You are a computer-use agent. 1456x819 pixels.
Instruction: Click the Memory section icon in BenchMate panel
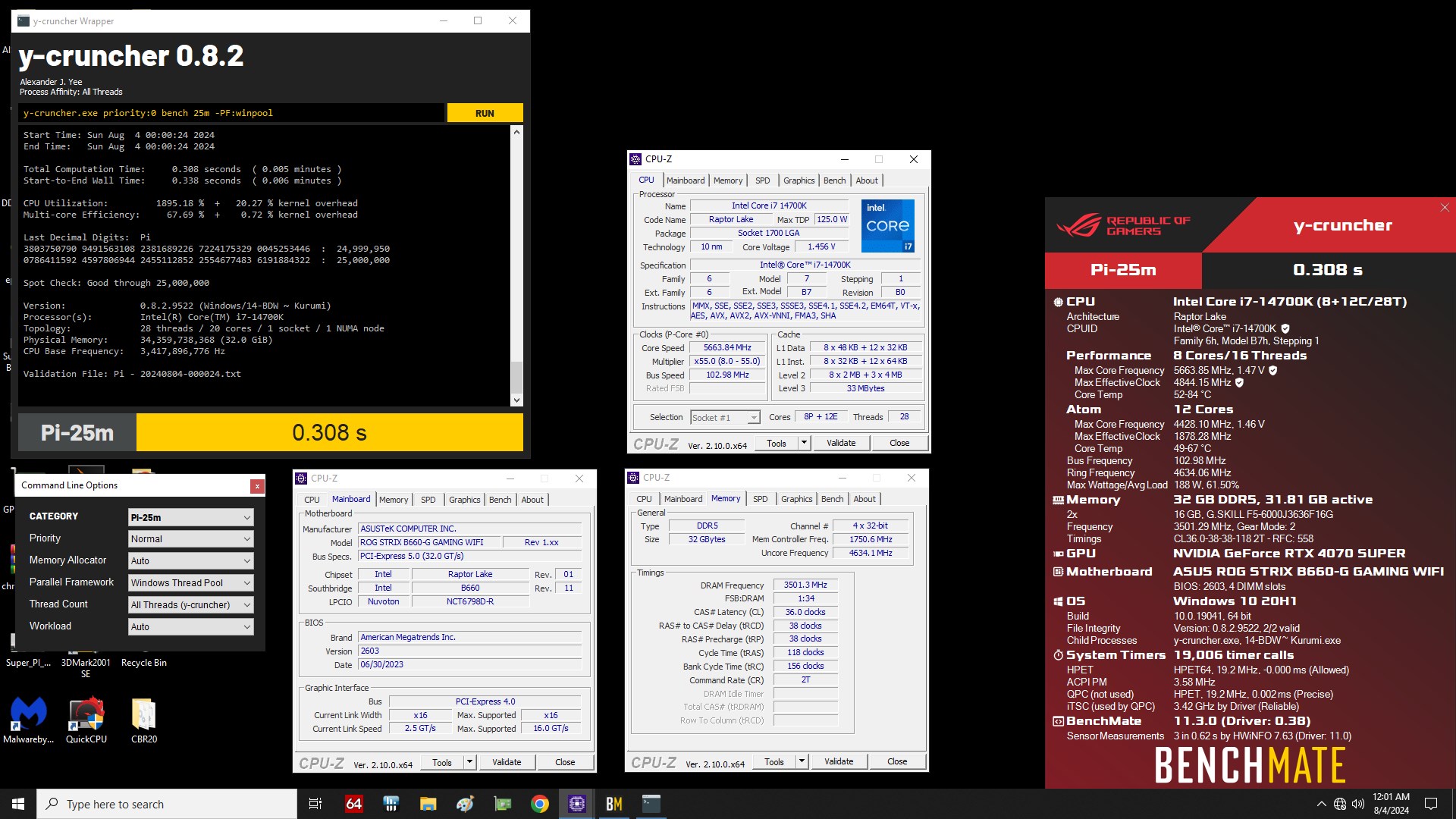(x=1058, y=500)
